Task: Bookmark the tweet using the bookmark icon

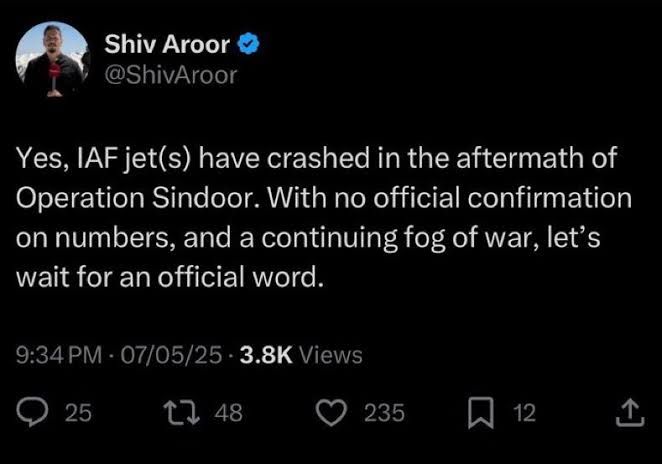Action: (x=484, y=413)
